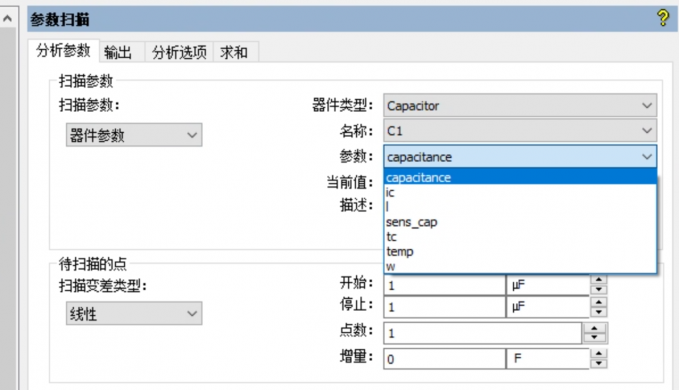Select temp in the dropdown list
This screenshot has width=679, height=390.
(x=520, y=251)
